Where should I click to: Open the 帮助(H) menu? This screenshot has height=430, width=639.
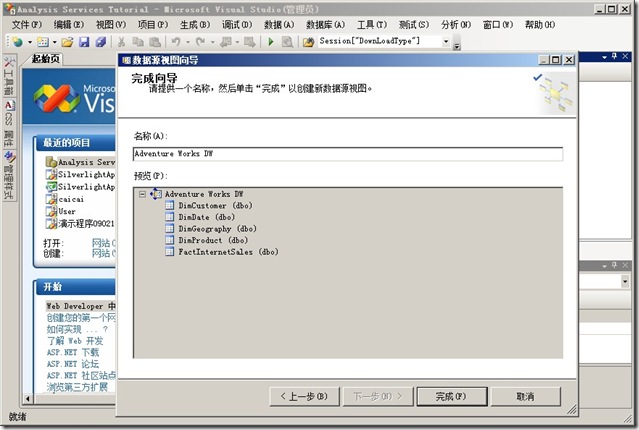540,25
